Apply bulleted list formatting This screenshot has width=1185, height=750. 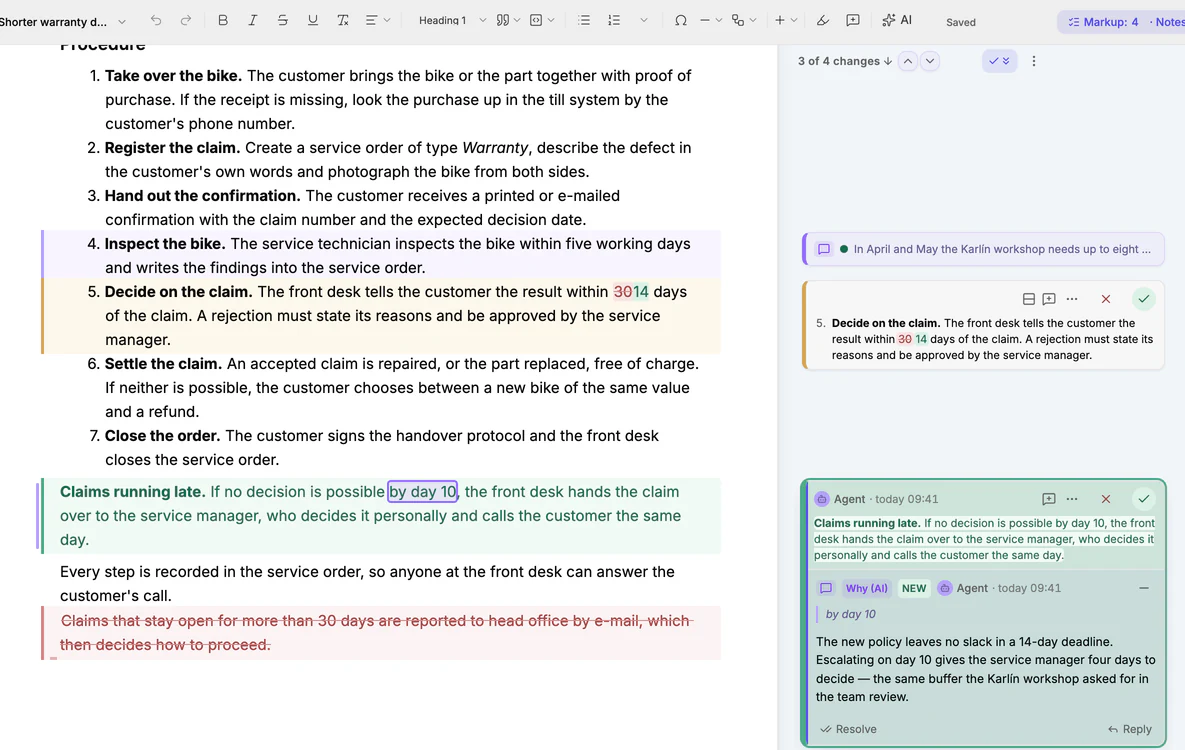pyautogui.click(x=583, y=20)
